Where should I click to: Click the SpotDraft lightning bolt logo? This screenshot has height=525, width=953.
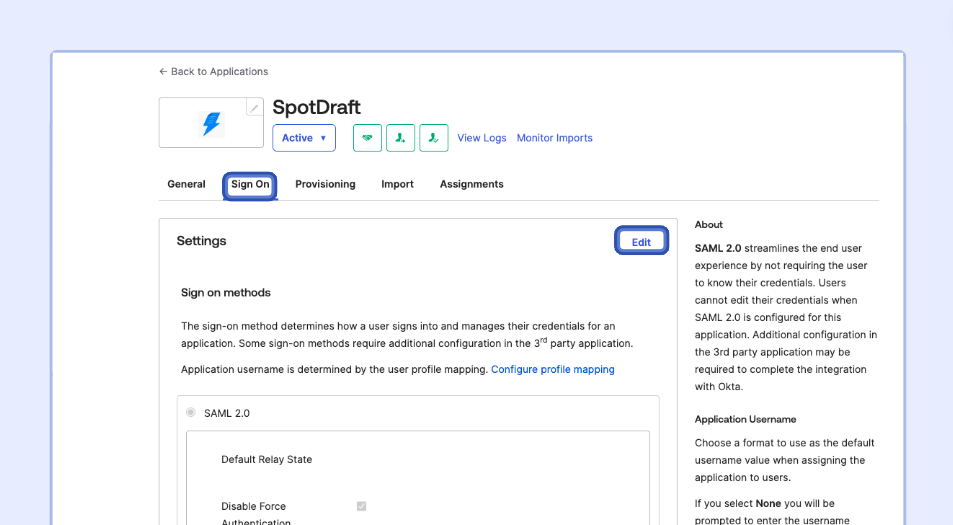pos(212,124)
